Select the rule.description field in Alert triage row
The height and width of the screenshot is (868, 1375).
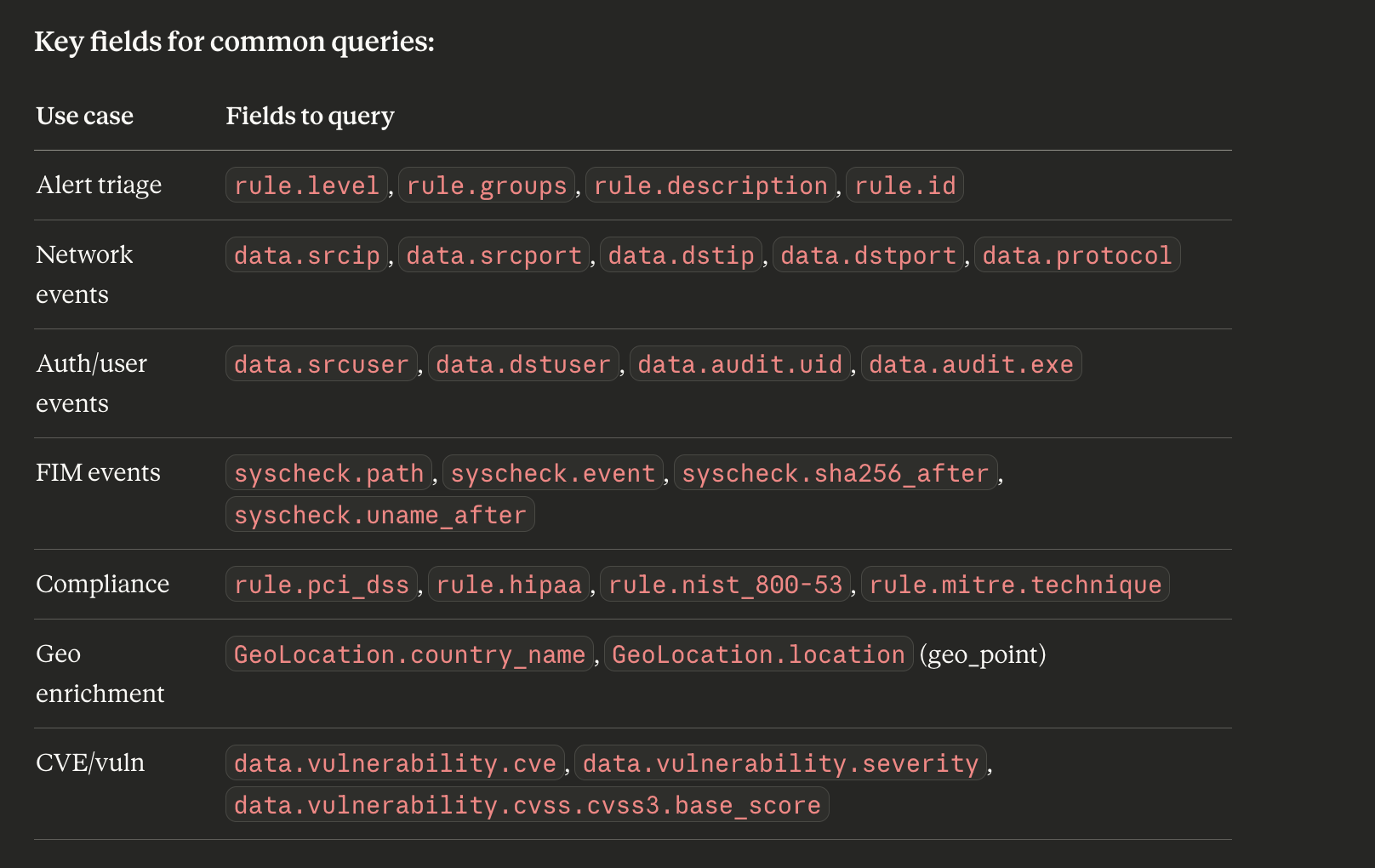point(711,185)
